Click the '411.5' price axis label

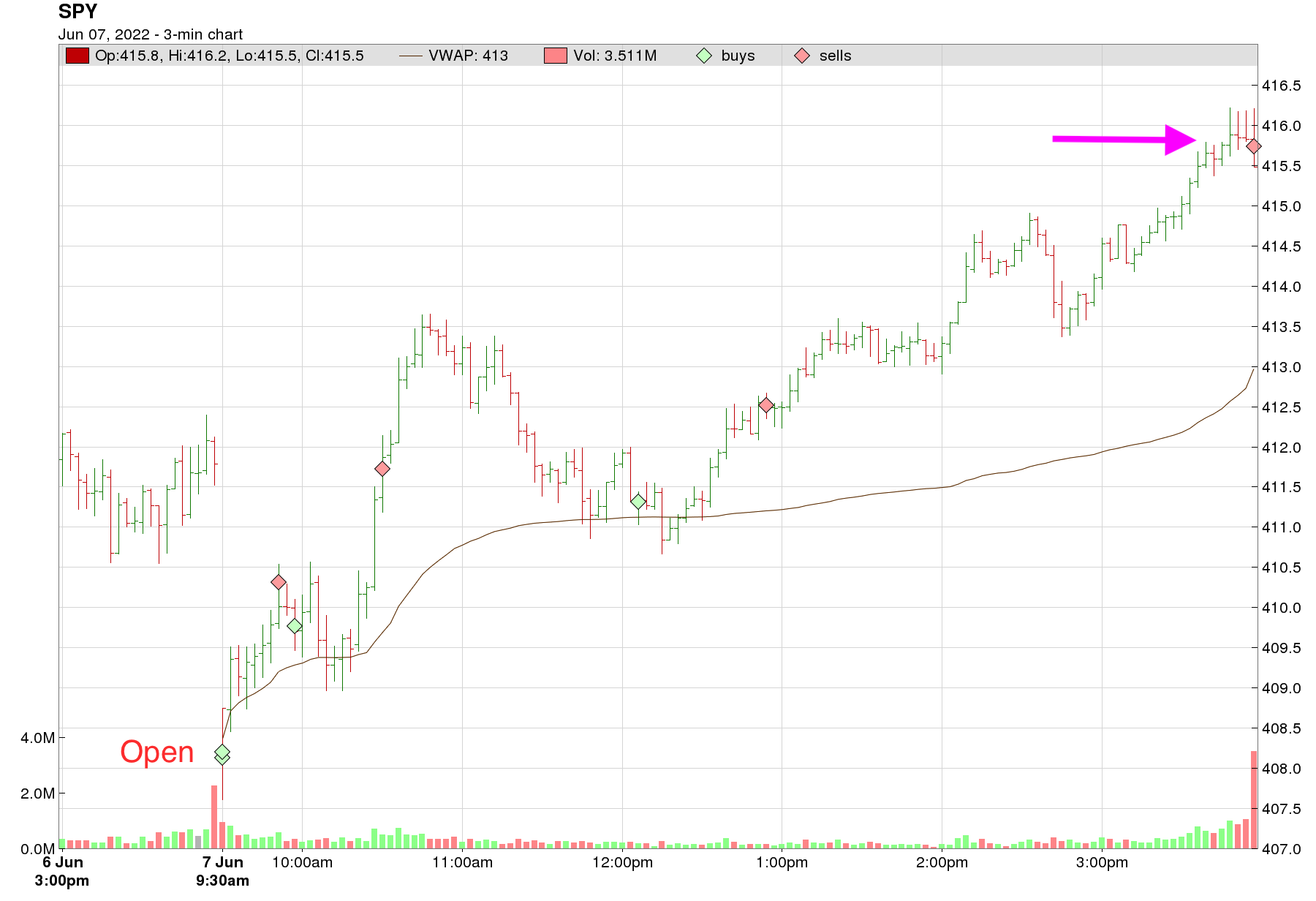point(1282,487)
